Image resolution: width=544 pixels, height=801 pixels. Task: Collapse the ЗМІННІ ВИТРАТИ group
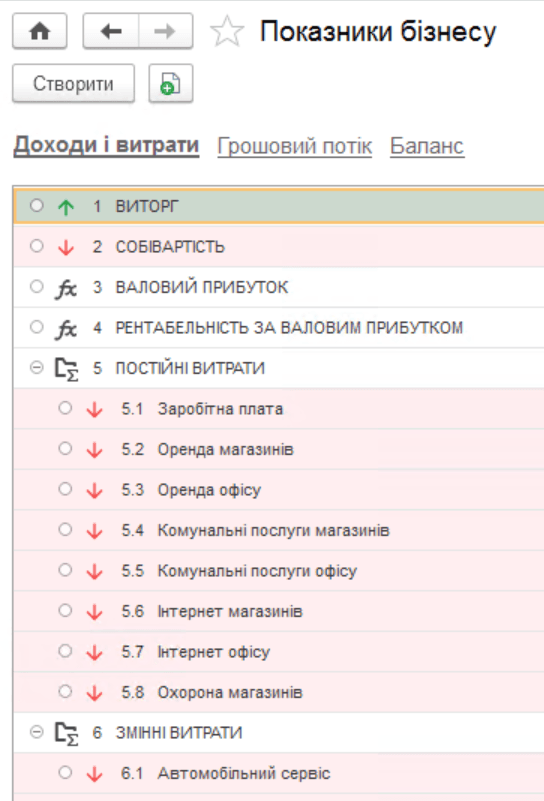(36, 732)
